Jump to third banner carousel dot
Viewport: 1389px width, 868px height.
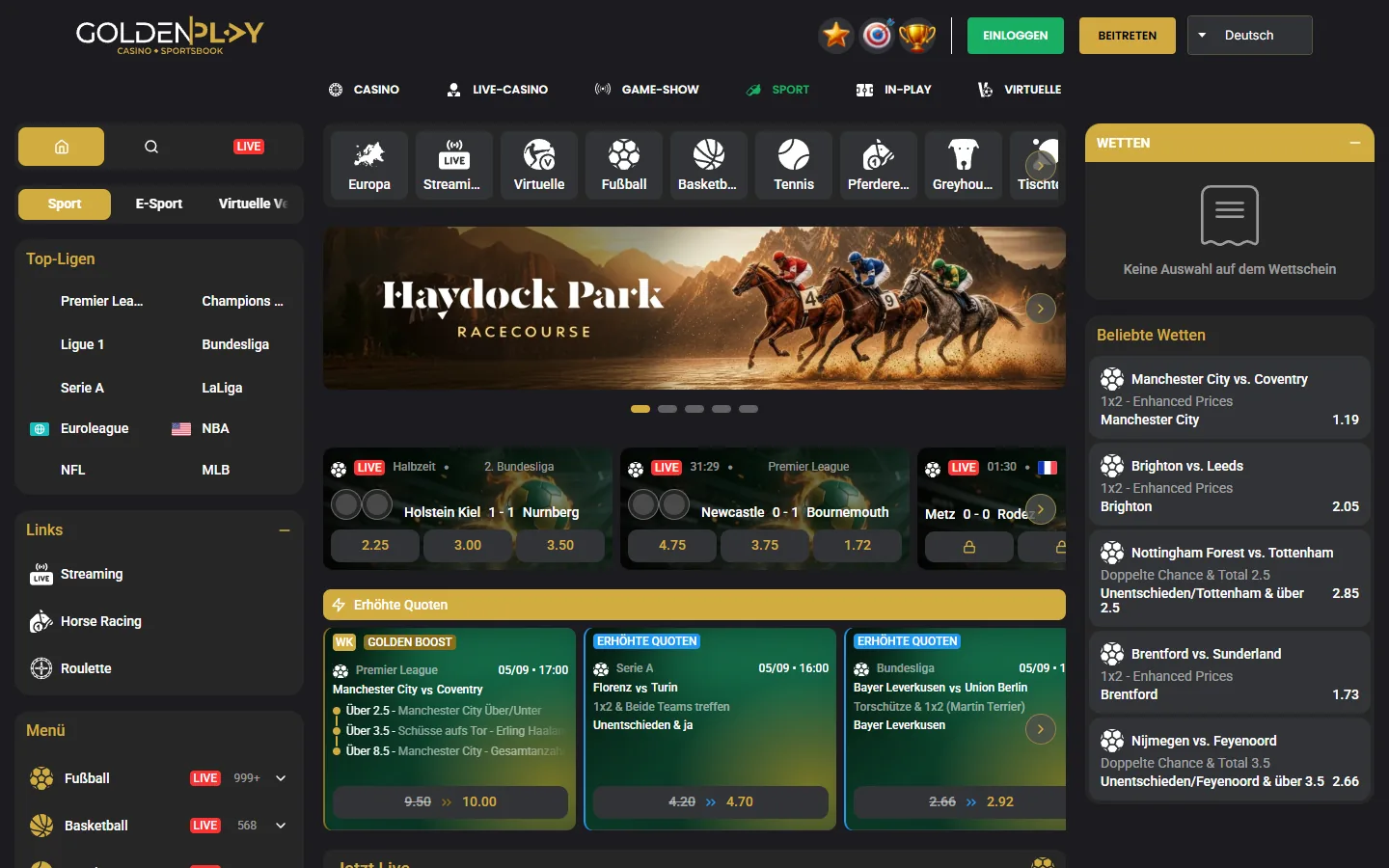(x=694, y=409)
